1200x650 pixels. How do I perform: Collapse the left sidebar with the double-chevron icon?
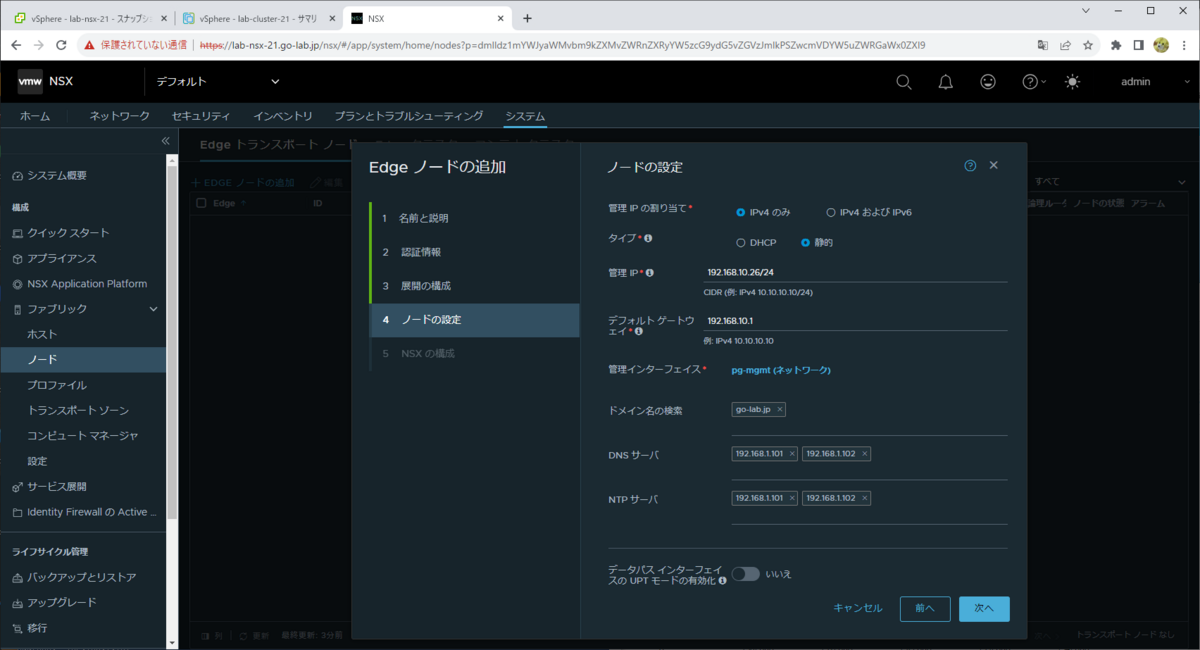(165, 141)
